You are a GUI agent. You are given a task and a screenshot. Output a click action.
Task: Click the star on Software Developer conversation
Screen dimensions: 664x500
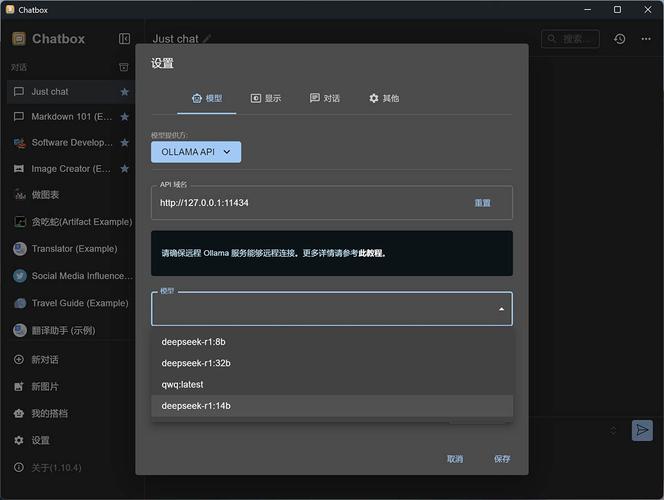pos(124,143)
